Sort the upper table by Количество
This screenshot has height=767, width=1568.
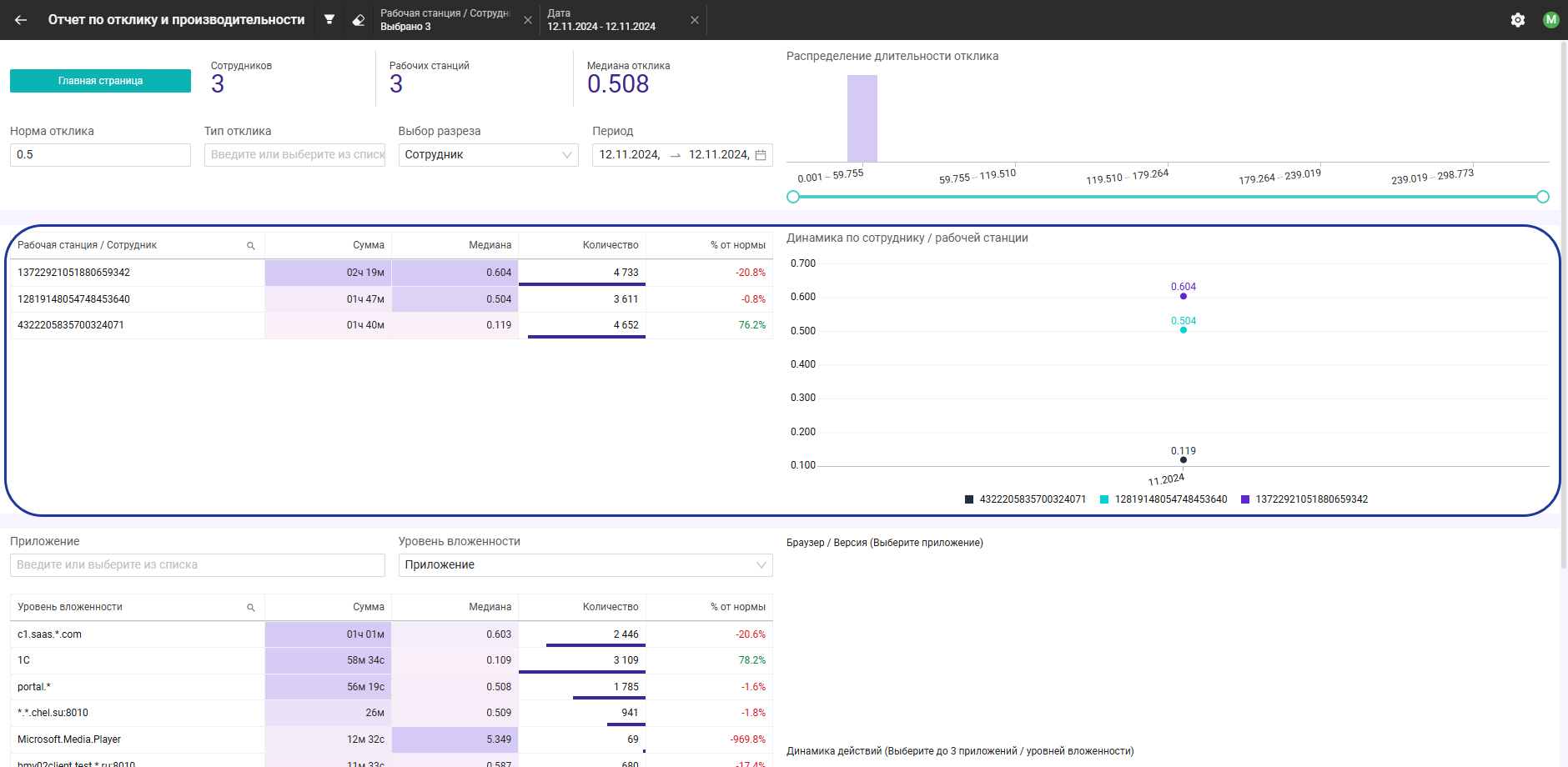coord(611,245)
